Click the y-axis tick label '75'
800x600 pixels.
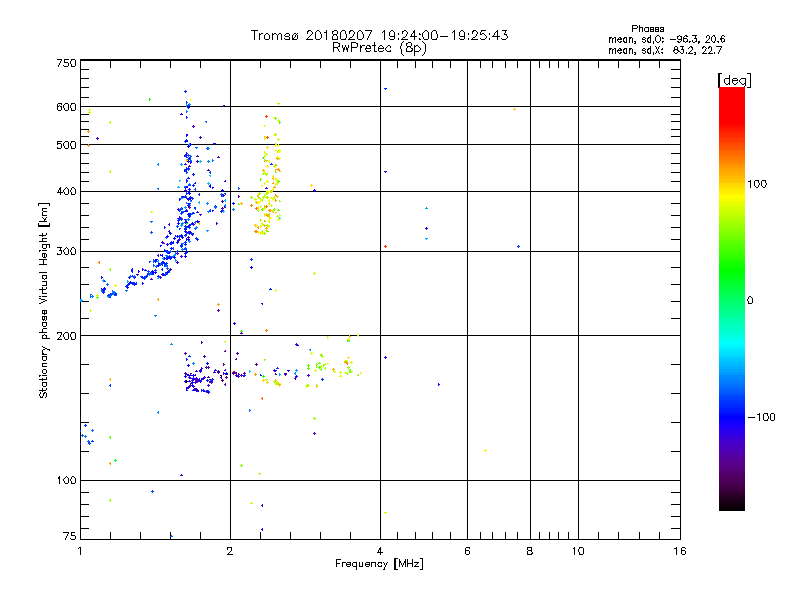(70, 536)
